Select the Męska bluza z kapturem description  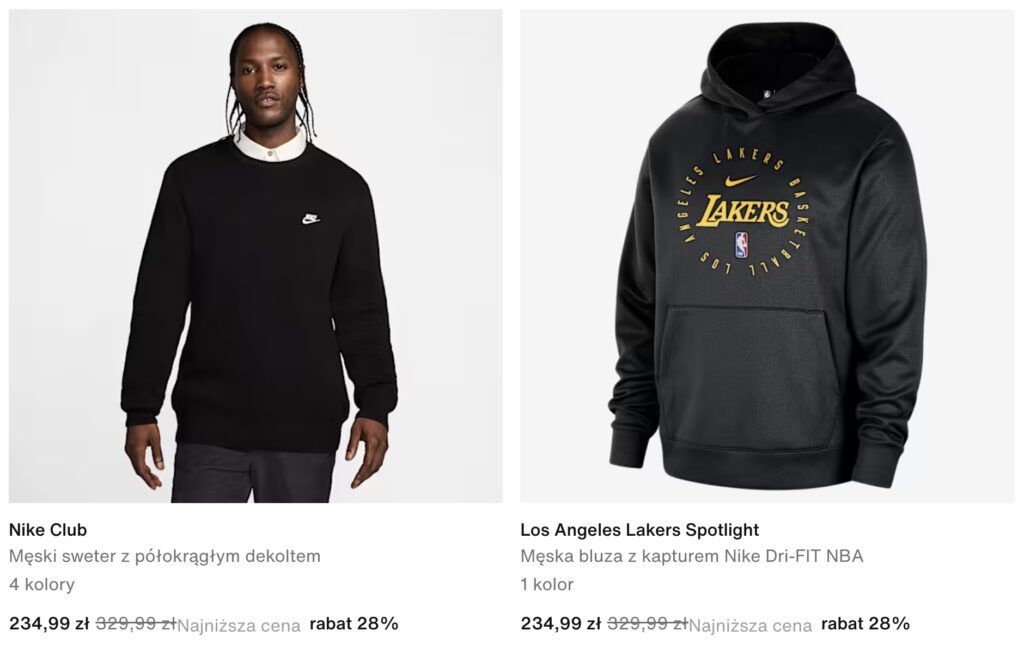pyautogui.click(x=692, y=556)
